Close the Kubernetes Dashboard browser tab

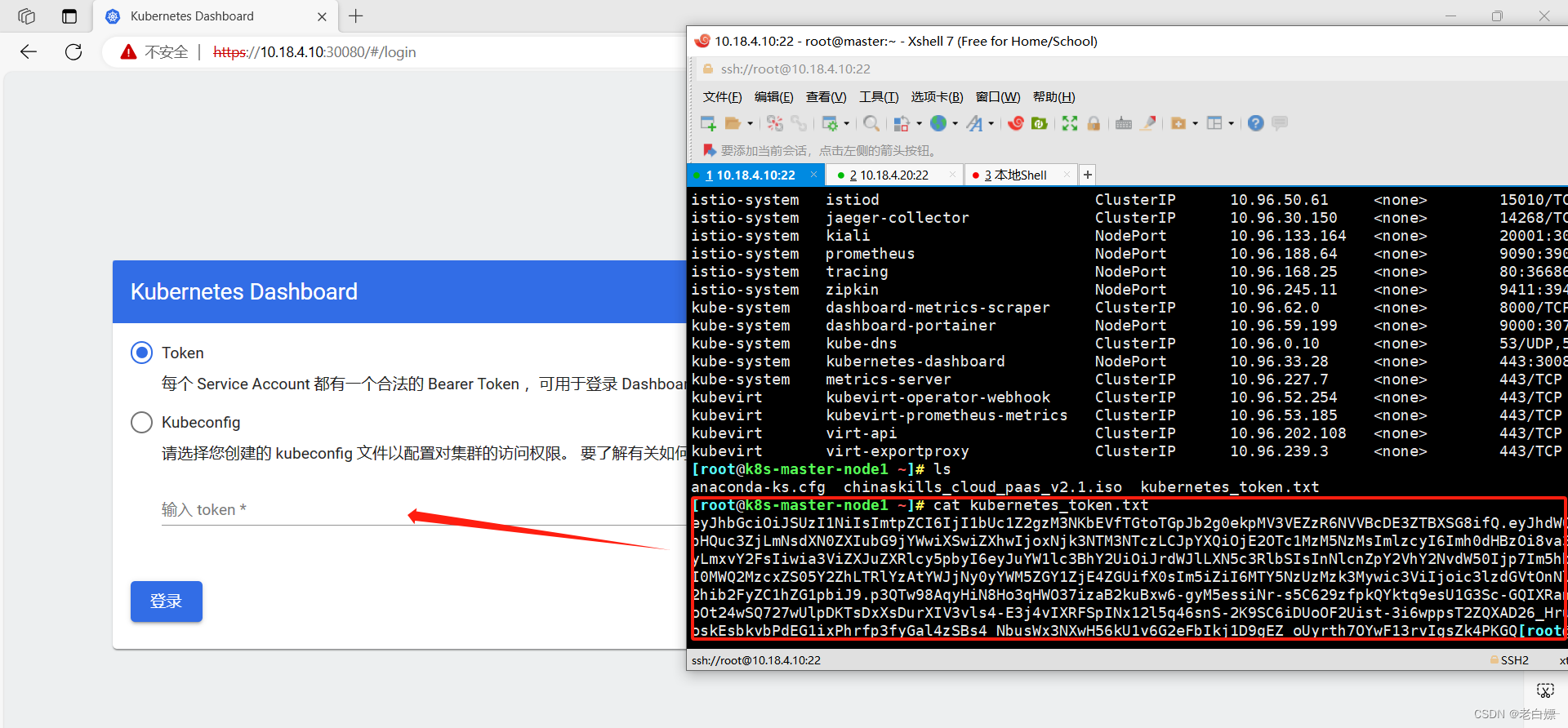322,16
